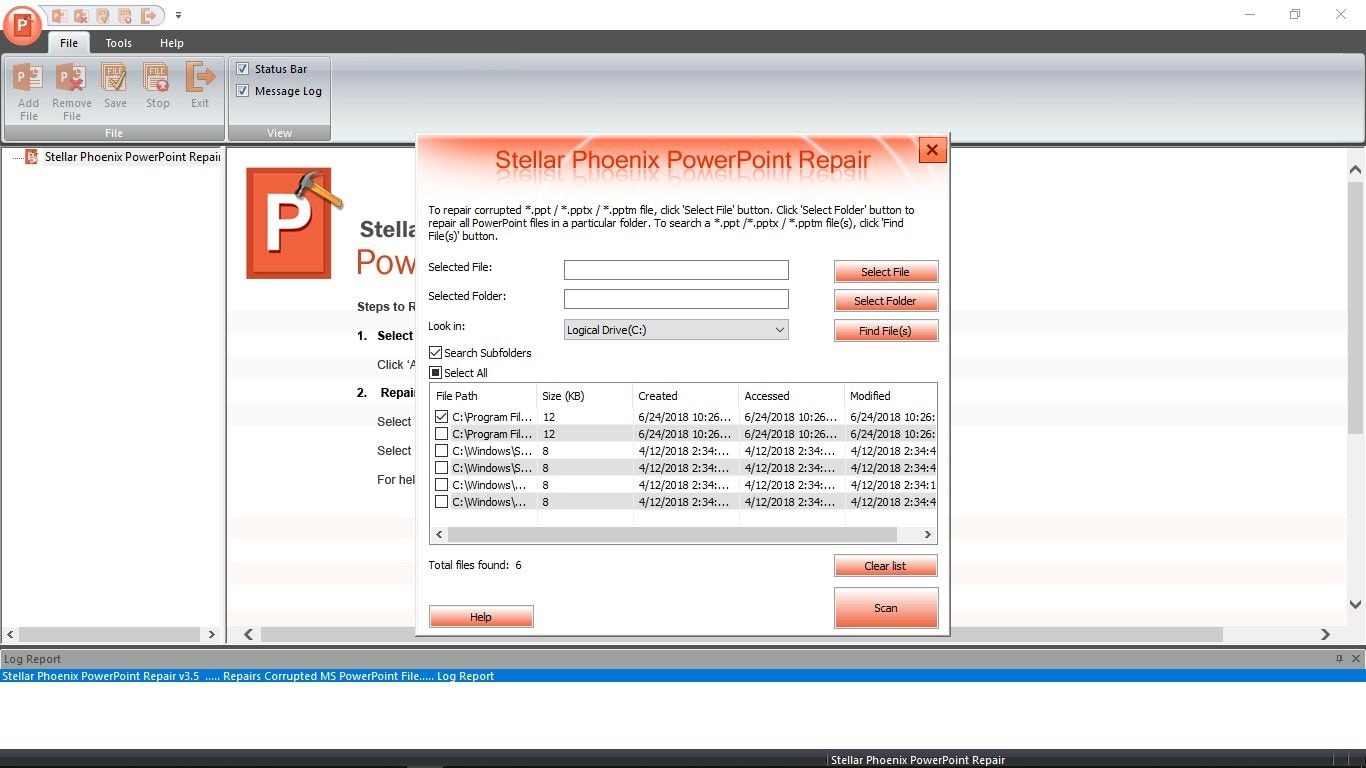The height and width of the screenshot is (768, 1366).
Task: Clear the found files with Clear list
Action: click(x=886, y=566)
